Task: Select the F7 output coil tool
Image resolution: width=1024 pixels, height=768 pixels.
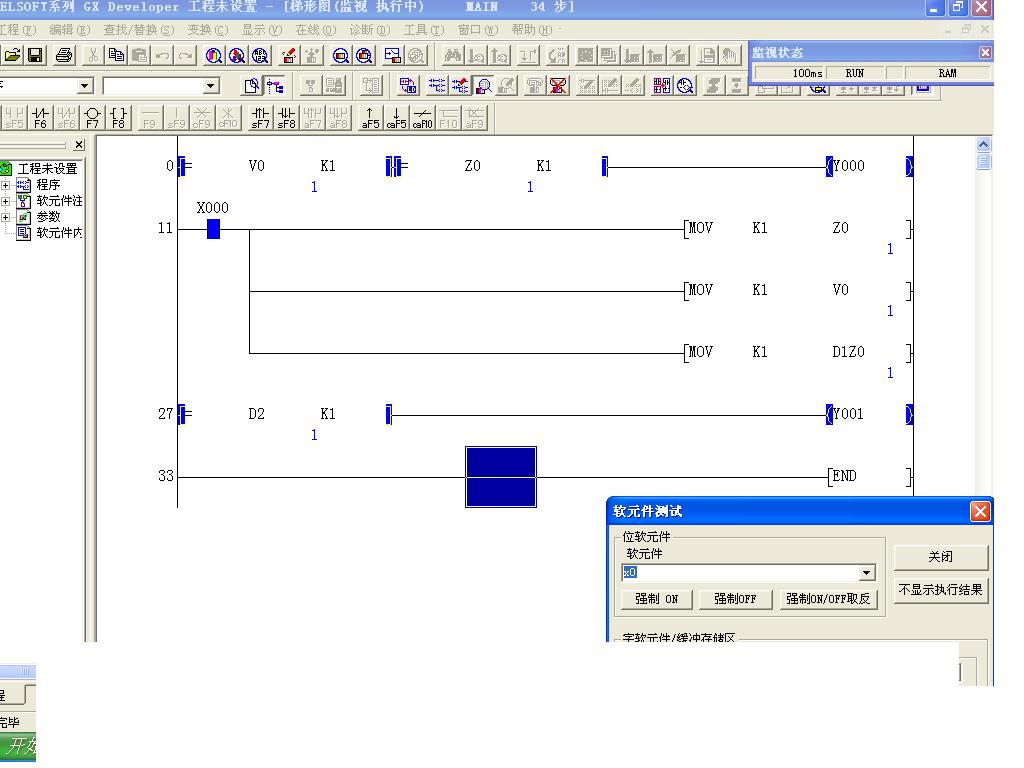Action: [92, 118]
